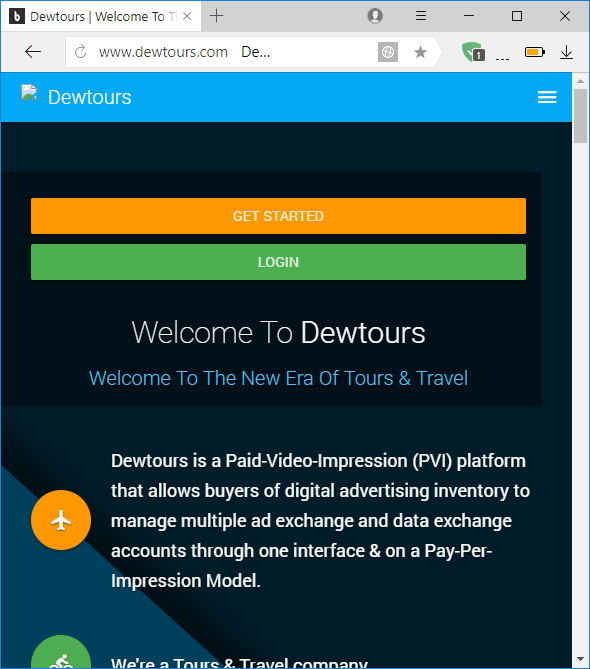The width and height of the screenshot is (590, 669).
Task: Close the Dewtours tab
Action: pyautogui.click(x=187, y=16)
